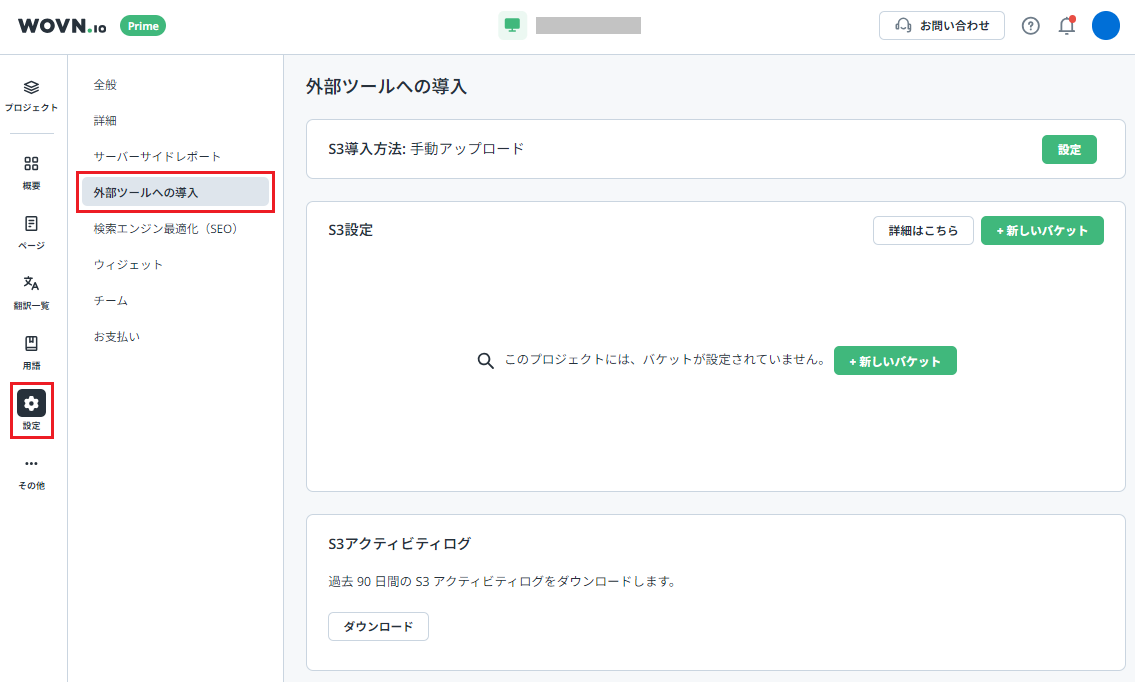Click the help question mark icon
The height and width of the screenshot is (682, 1135).
coord(1030,26)
